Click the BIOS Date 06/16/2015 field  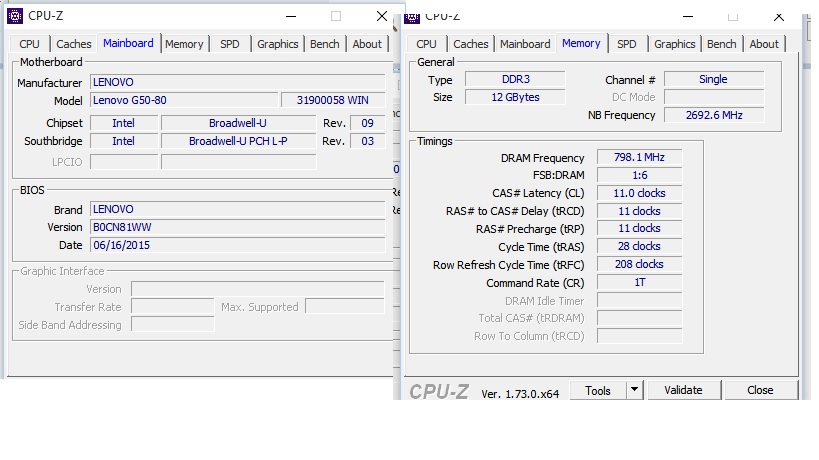pos(238,245)
